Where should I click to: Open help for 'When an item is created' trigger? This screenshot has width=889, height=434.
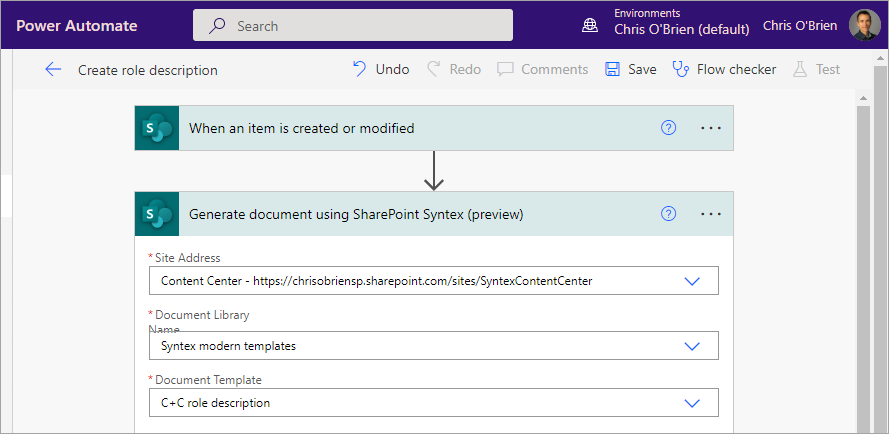(668, 128)
